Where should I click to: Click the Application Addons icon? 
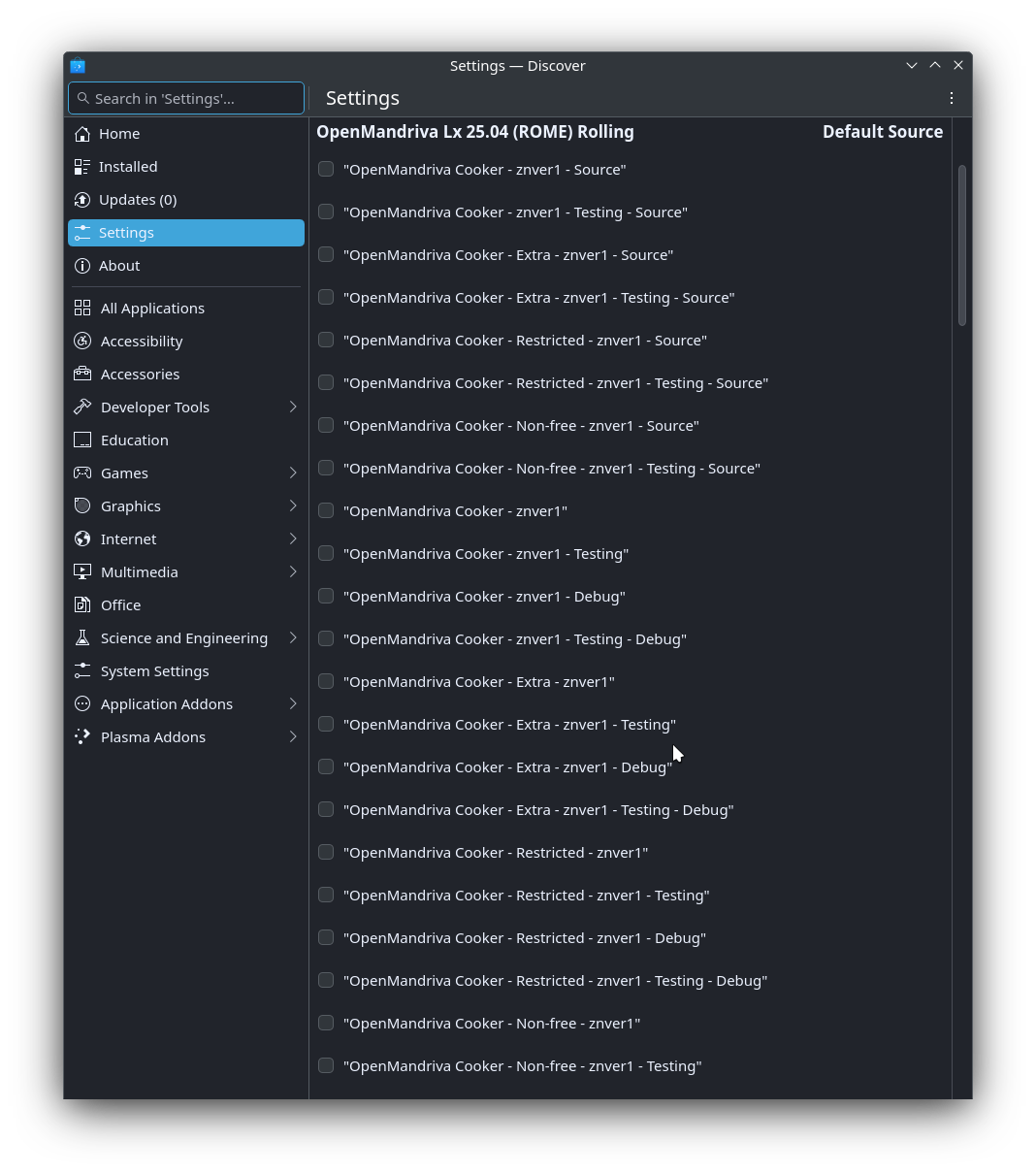82,704
